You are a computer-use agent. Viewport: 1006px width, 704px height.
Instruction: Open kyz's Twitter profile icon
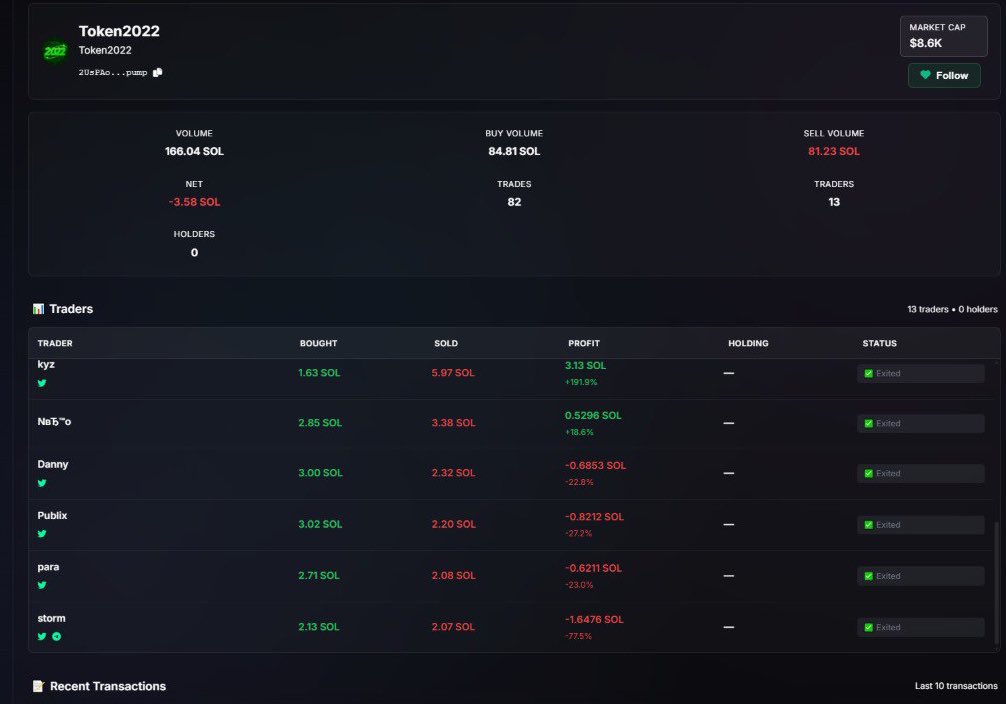point(42,383)
